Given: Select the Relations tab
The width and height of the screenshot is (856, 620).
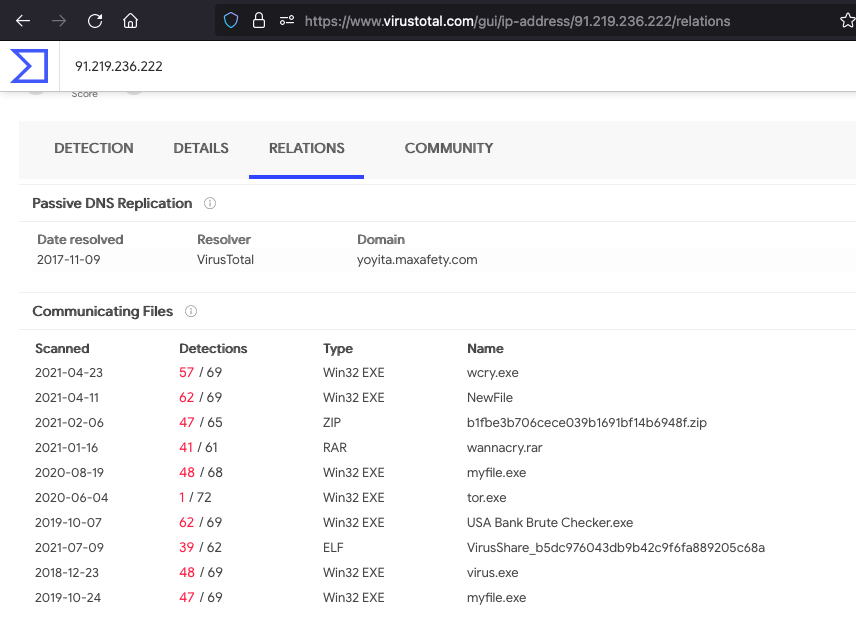Looking at the screenshot, I should coord(306,148).
